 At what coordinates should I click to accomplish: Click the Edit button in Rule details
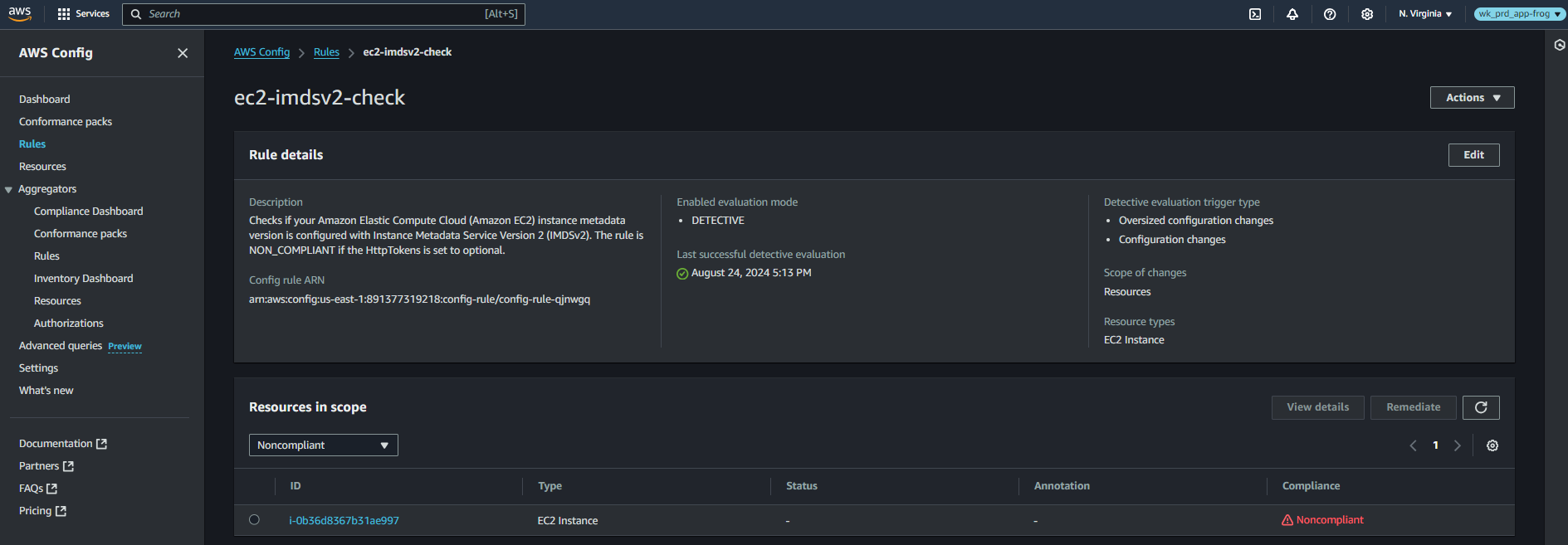click(1473, 155)
